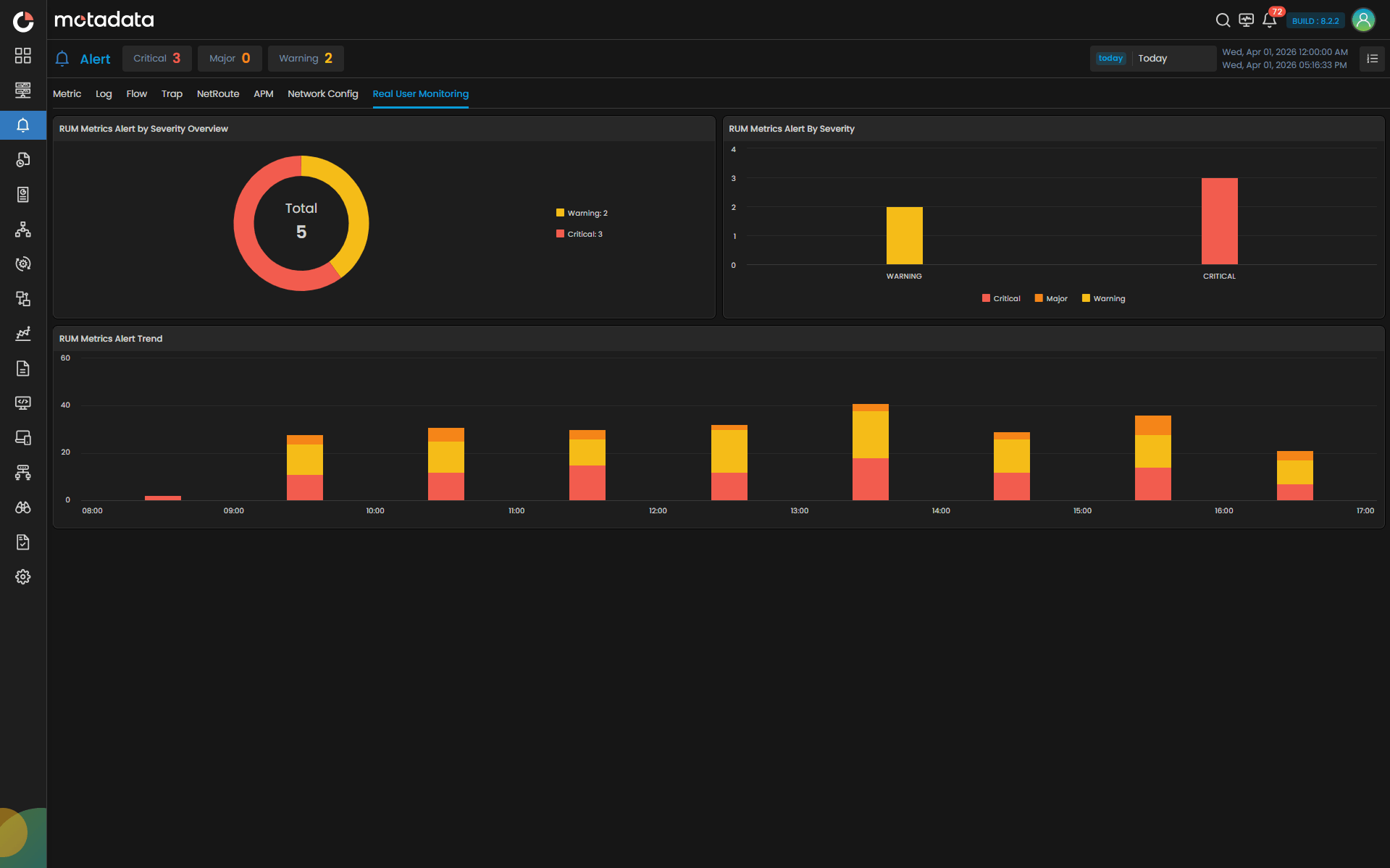This screenshot has width=1390, height=868.
Task: Switch to the APM tab
Action: click(x=264, y=93)
